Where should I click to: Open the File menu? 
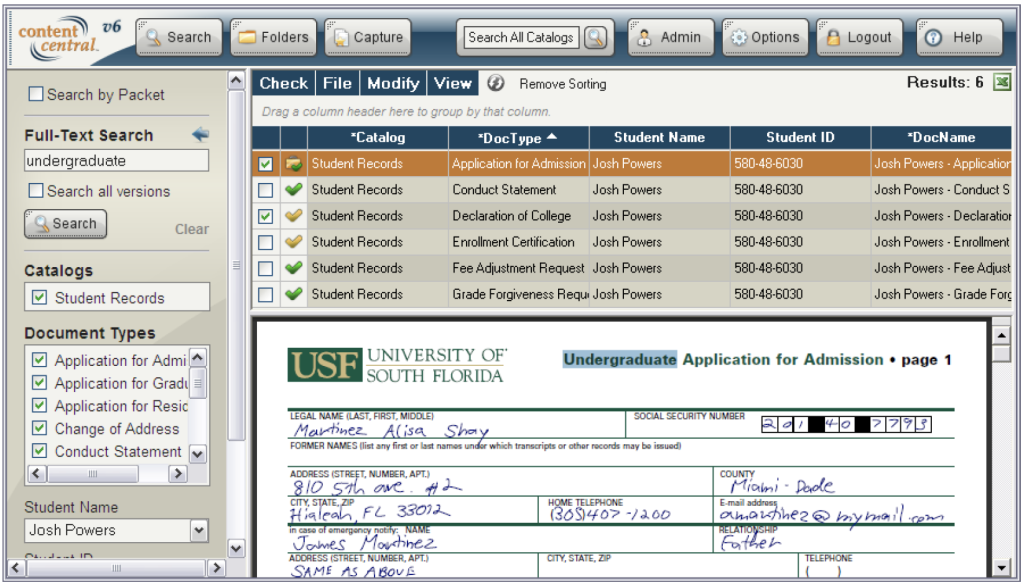337,84
